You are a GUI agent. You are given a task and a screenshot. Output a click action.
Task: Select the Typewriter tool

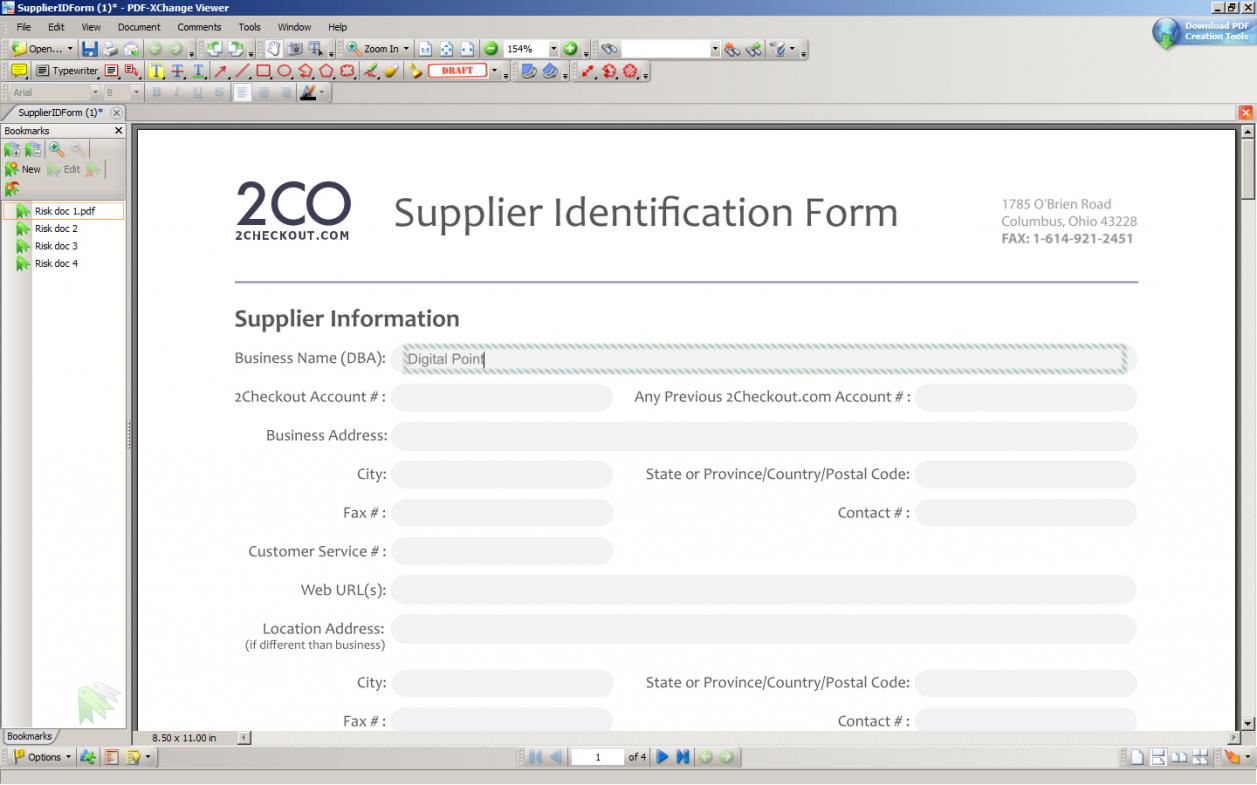66,71
